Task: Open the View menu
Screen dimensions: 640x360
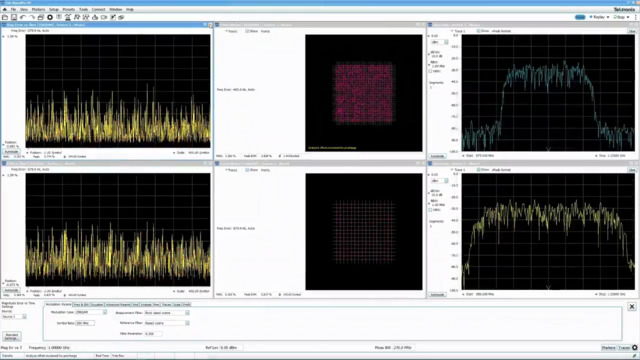Action: pos(24,9)
